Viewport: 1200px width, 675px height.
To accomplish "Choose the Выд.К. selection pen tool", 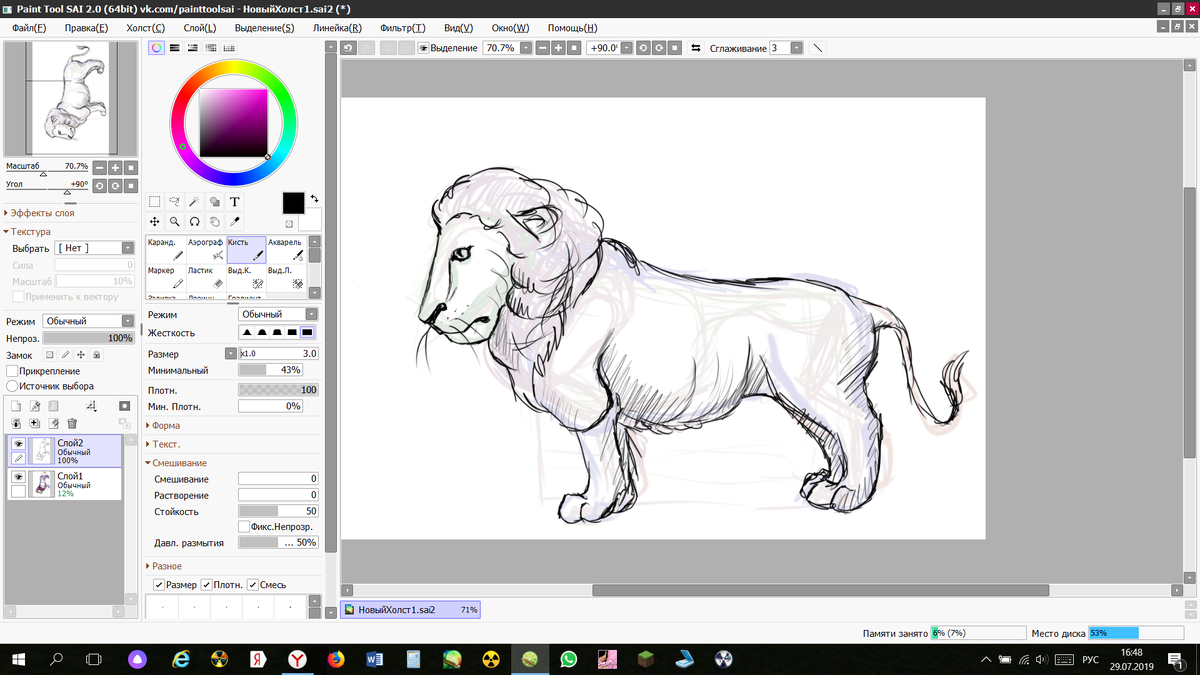I will 246,278.
